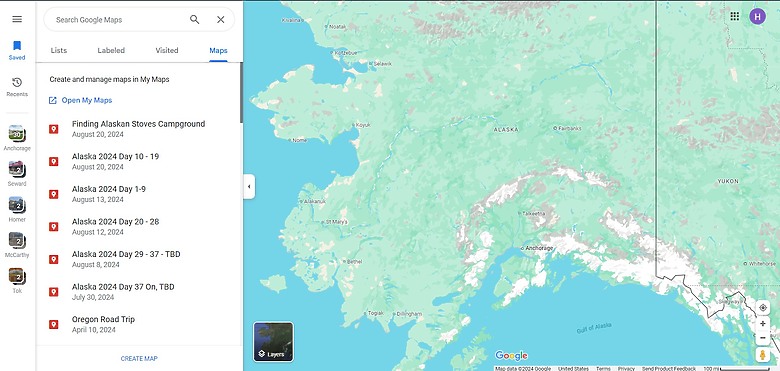Click the Talkeetna label on map
780x371 pixels.
click(534, 213)
